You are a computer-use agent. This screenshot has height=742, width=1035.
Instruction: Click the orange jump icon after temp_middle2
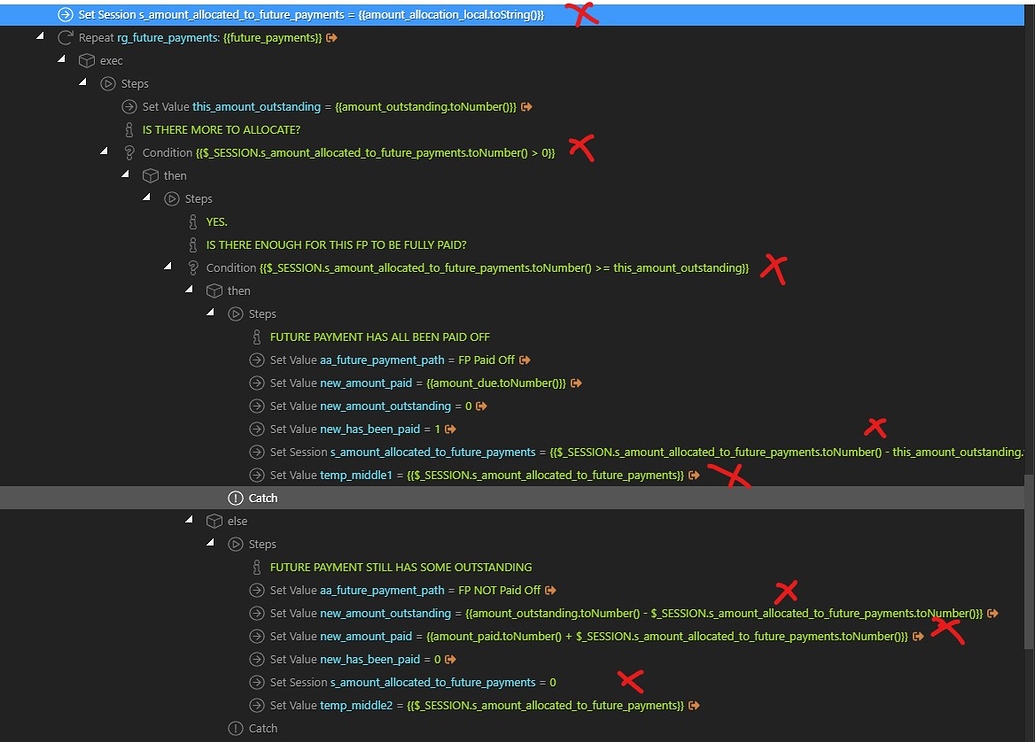[x=693, y=705]
